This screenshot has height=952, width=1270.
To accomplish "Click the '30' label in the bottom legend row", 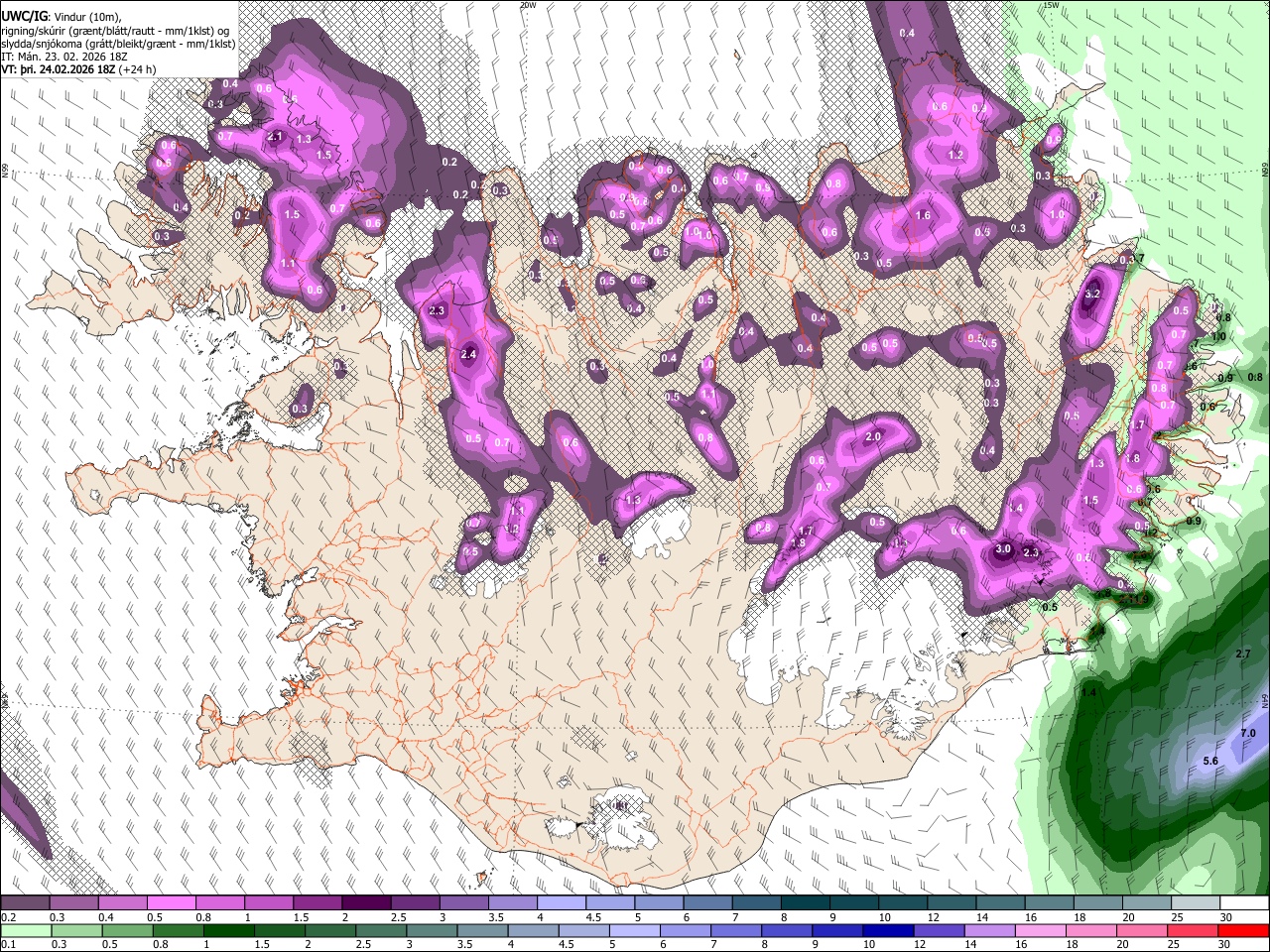I will click(x=1223, y=944).
